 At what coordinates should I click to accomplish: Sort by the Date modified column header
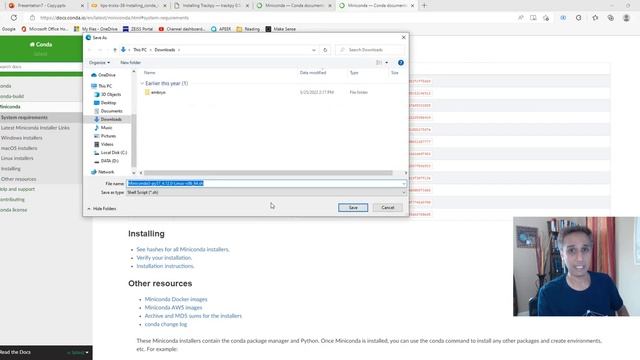pyautogui.click(x=313, y=73)
